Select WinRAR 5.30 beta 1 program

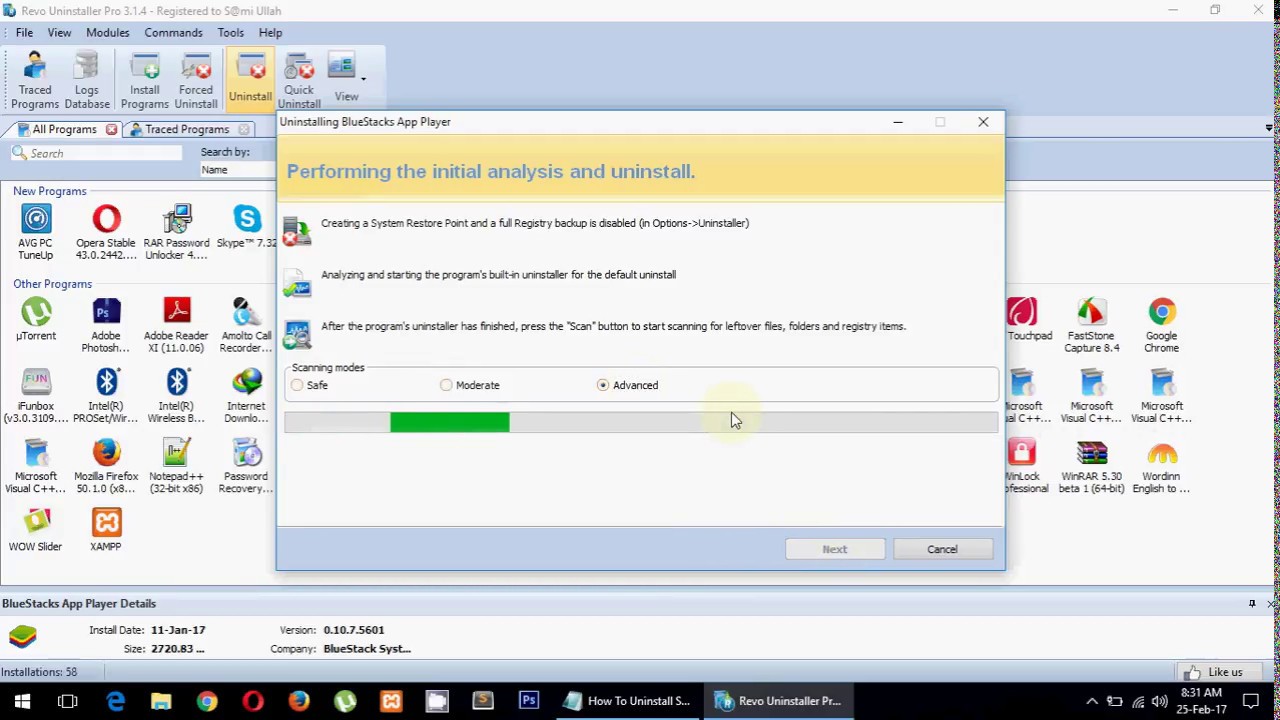coord(1092,466)
